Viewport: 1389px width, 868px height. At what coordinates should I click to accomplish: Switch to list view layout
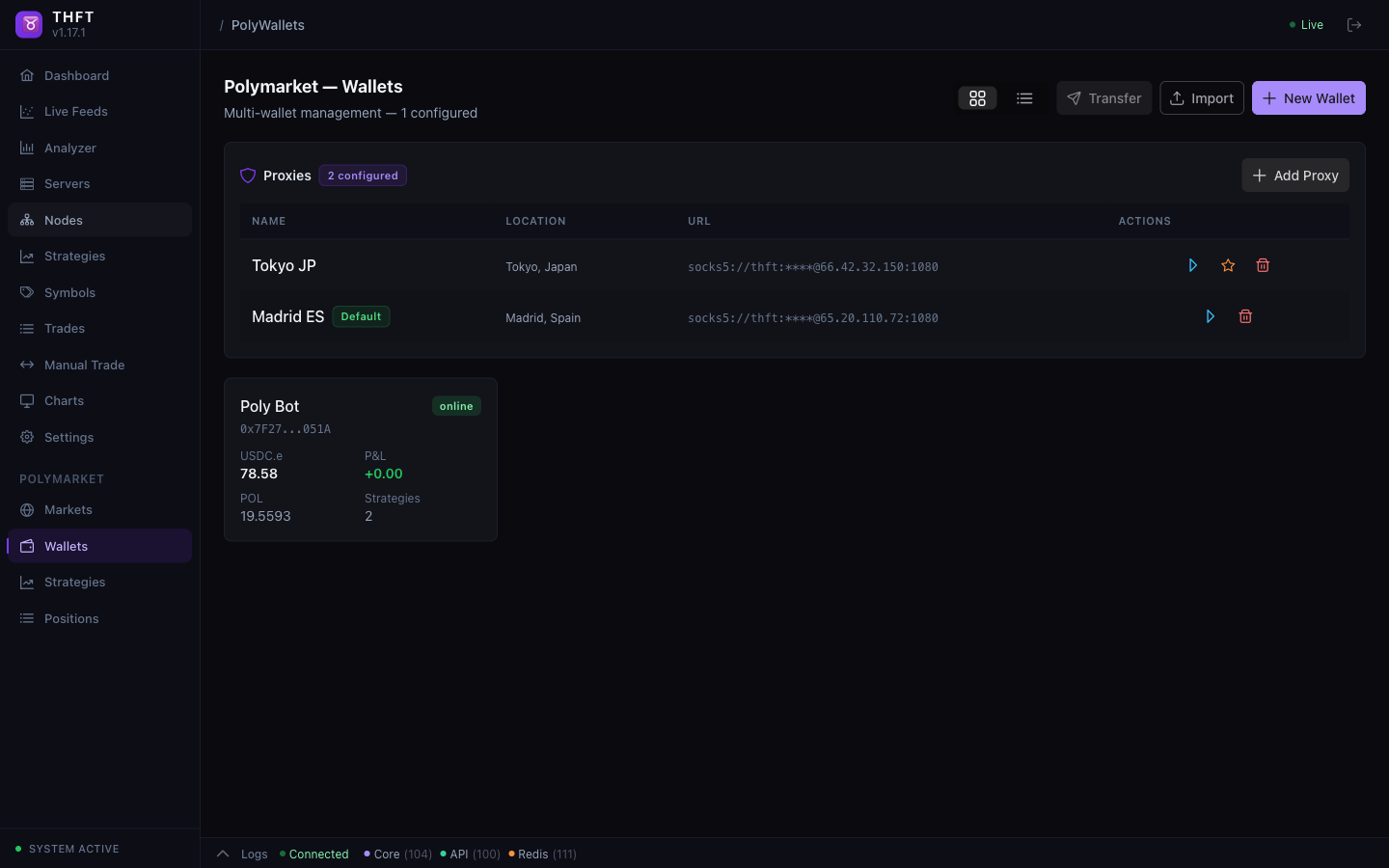click(1024, 97)
